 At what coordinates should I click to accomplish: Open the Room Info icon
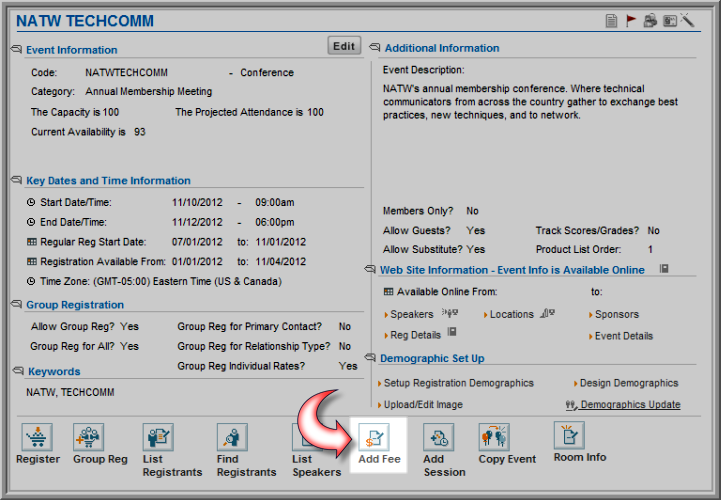pos(569,435)
